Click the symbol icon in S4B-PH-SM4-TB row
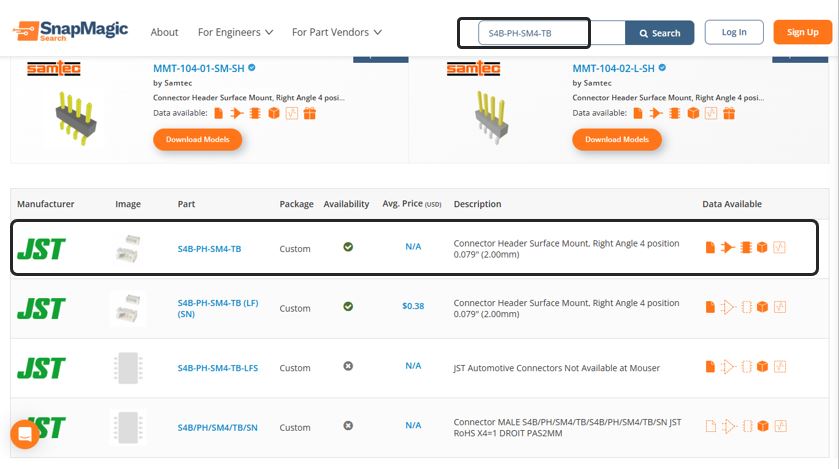Image resolution: width=839 pixels, height=469 pixels. tap(727, 248)
